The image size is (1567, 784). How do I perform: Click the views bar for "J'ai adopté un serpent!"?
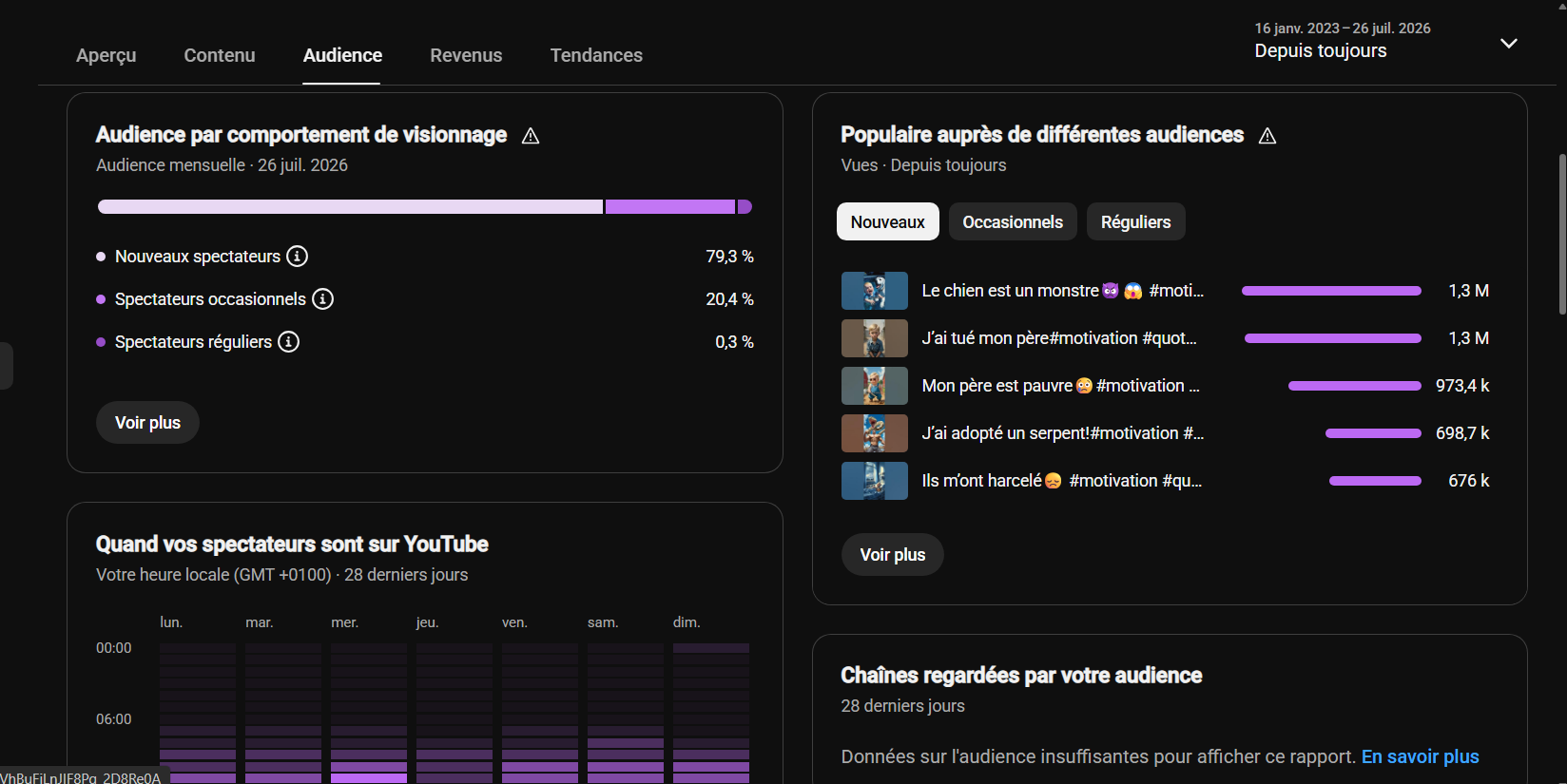click(1373, 433)
